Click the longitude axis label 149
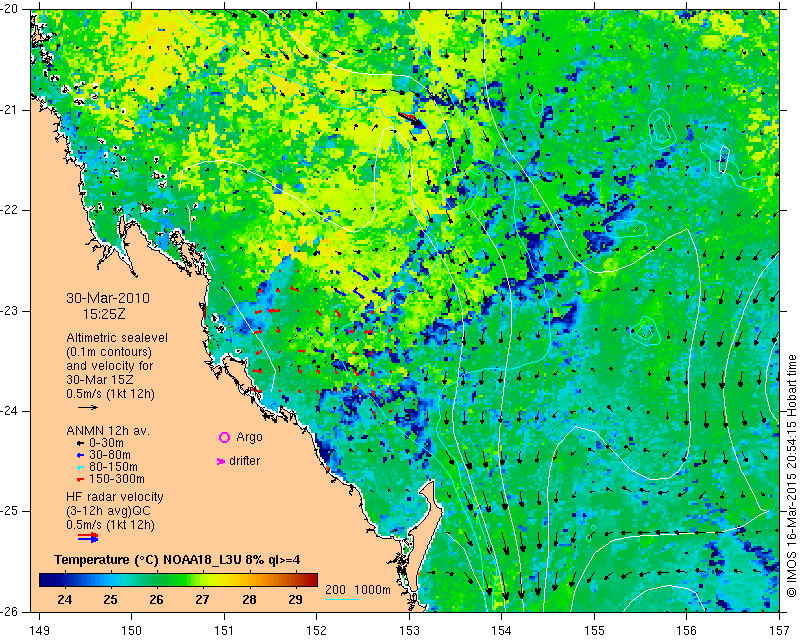Viewport: 800px width, 640px height. [40, 631]
